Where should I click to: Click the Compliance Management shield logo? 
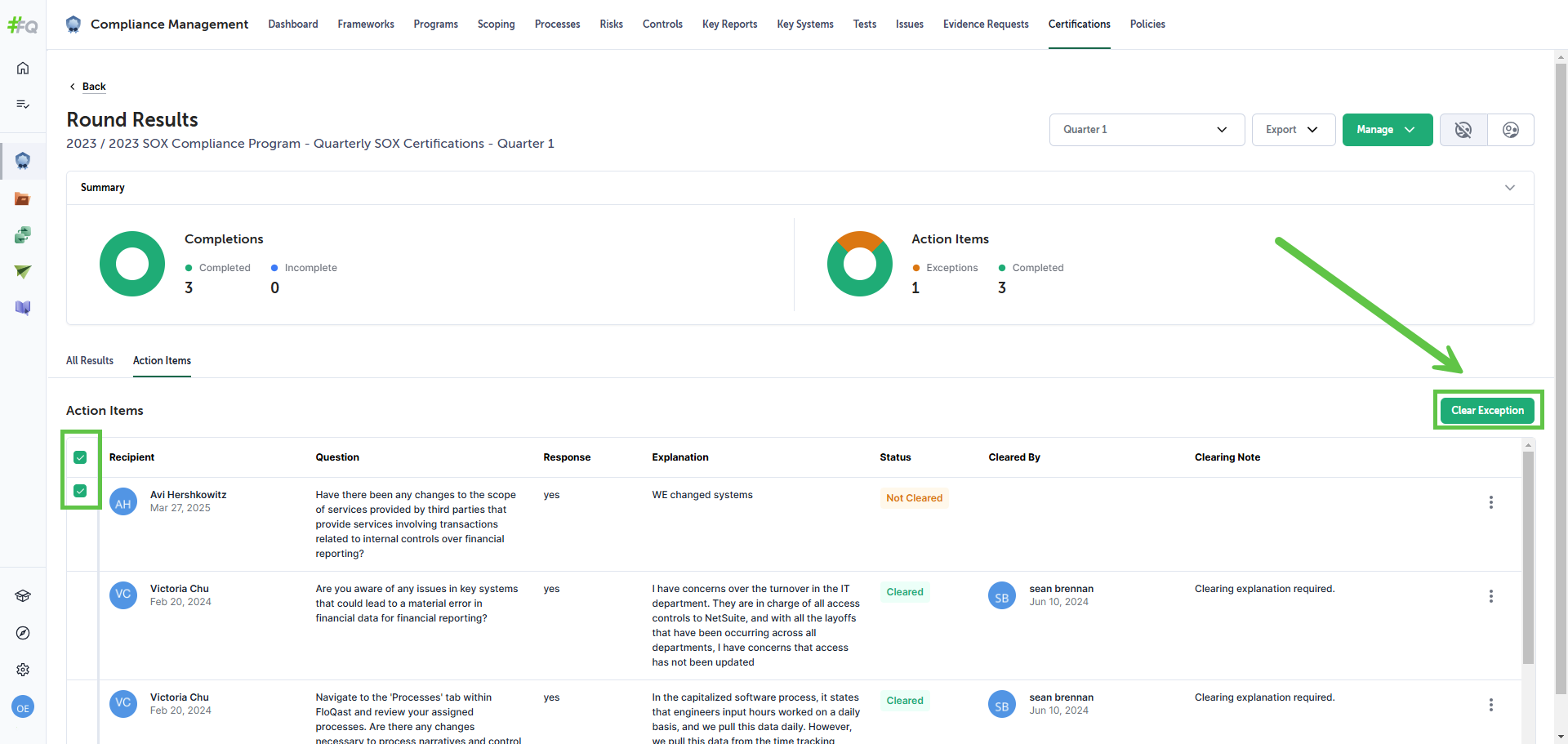tap(73, 24)
